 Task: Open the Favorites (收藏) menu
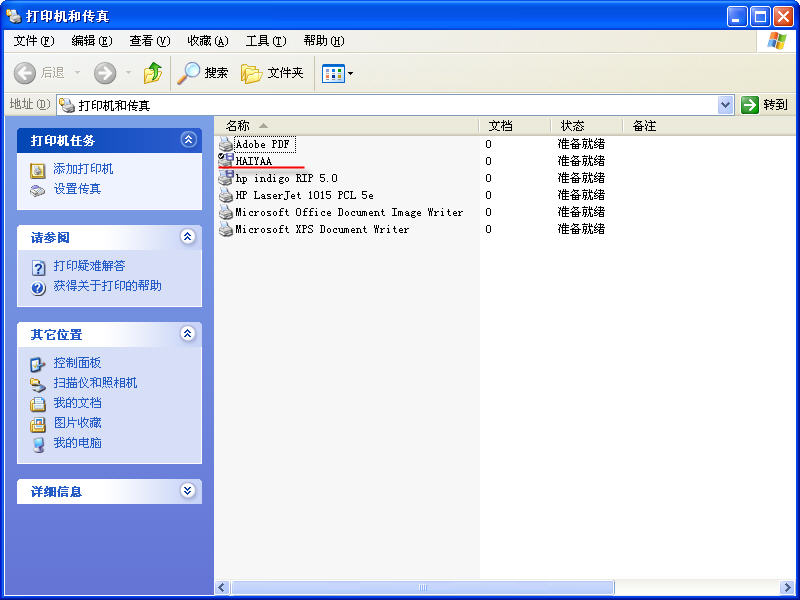[x=208, y=41]
